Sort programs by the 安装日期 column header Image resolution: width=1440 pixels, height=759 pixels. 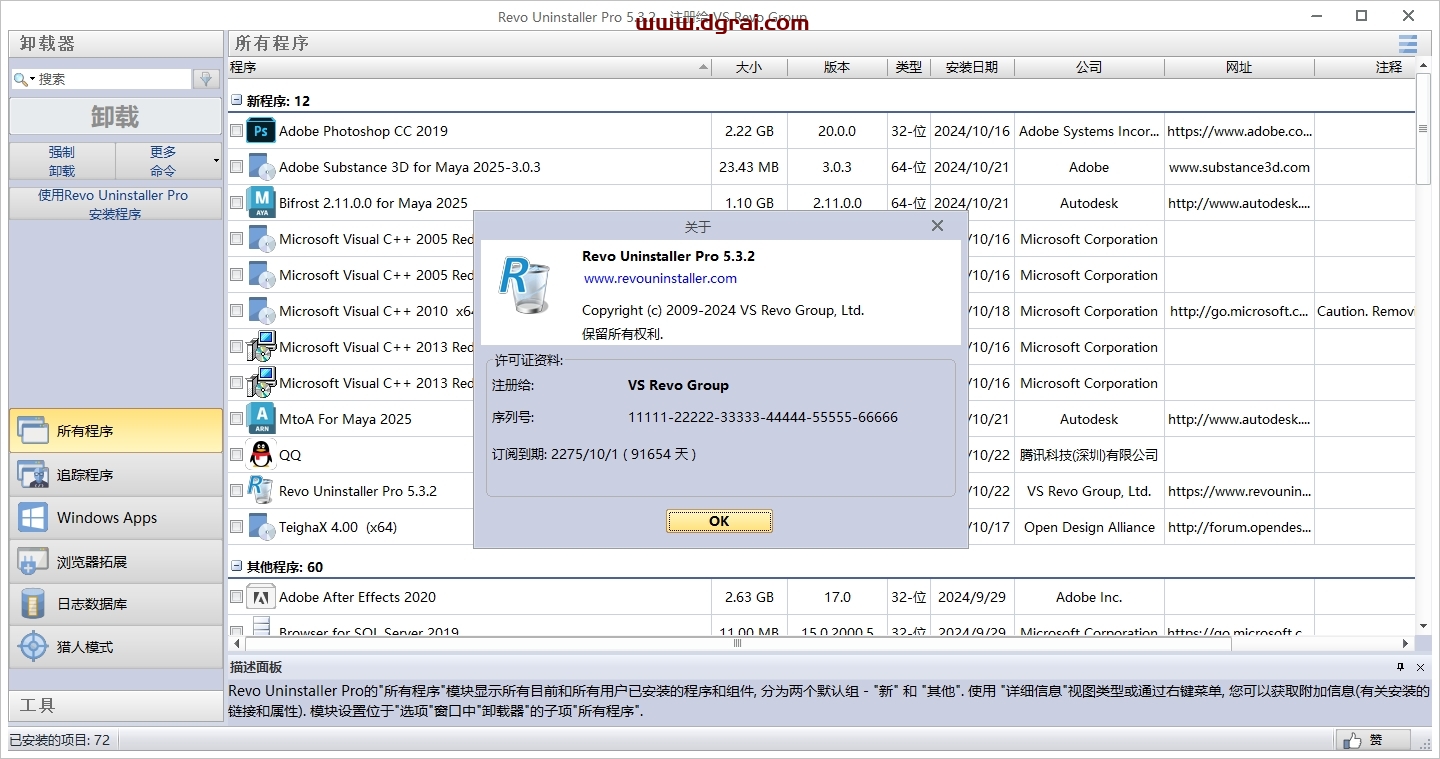point(972,67)
